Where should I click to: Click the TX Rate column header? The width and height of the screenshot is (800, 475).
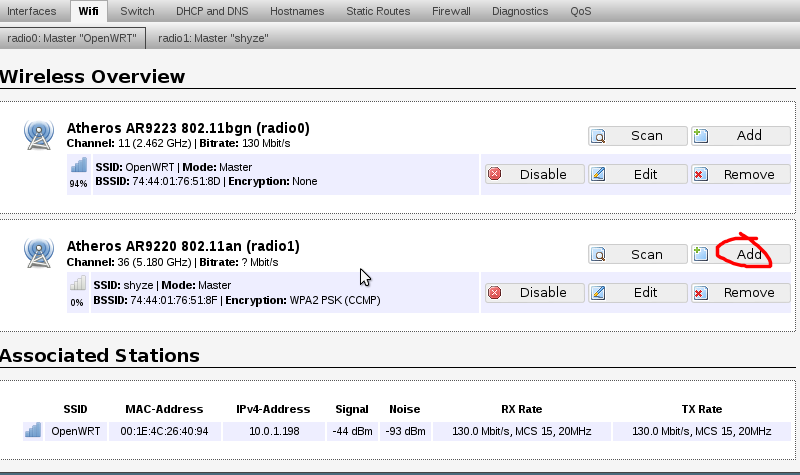pos(702,409)
